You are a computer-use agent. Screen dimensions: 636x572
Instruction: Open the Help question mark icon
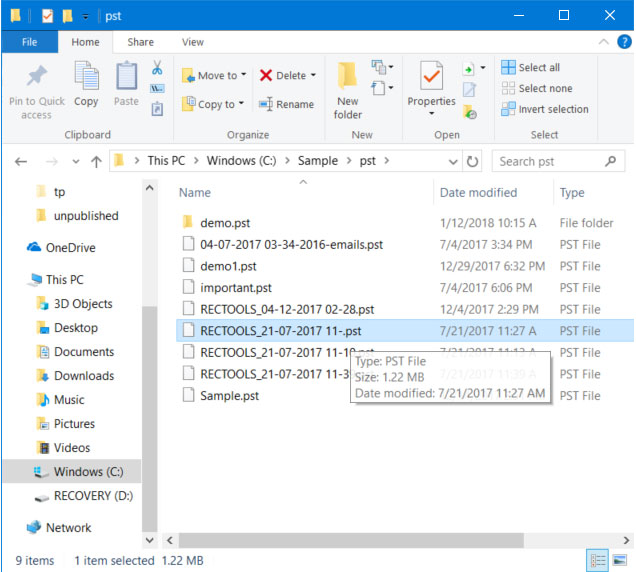point(624,42)
